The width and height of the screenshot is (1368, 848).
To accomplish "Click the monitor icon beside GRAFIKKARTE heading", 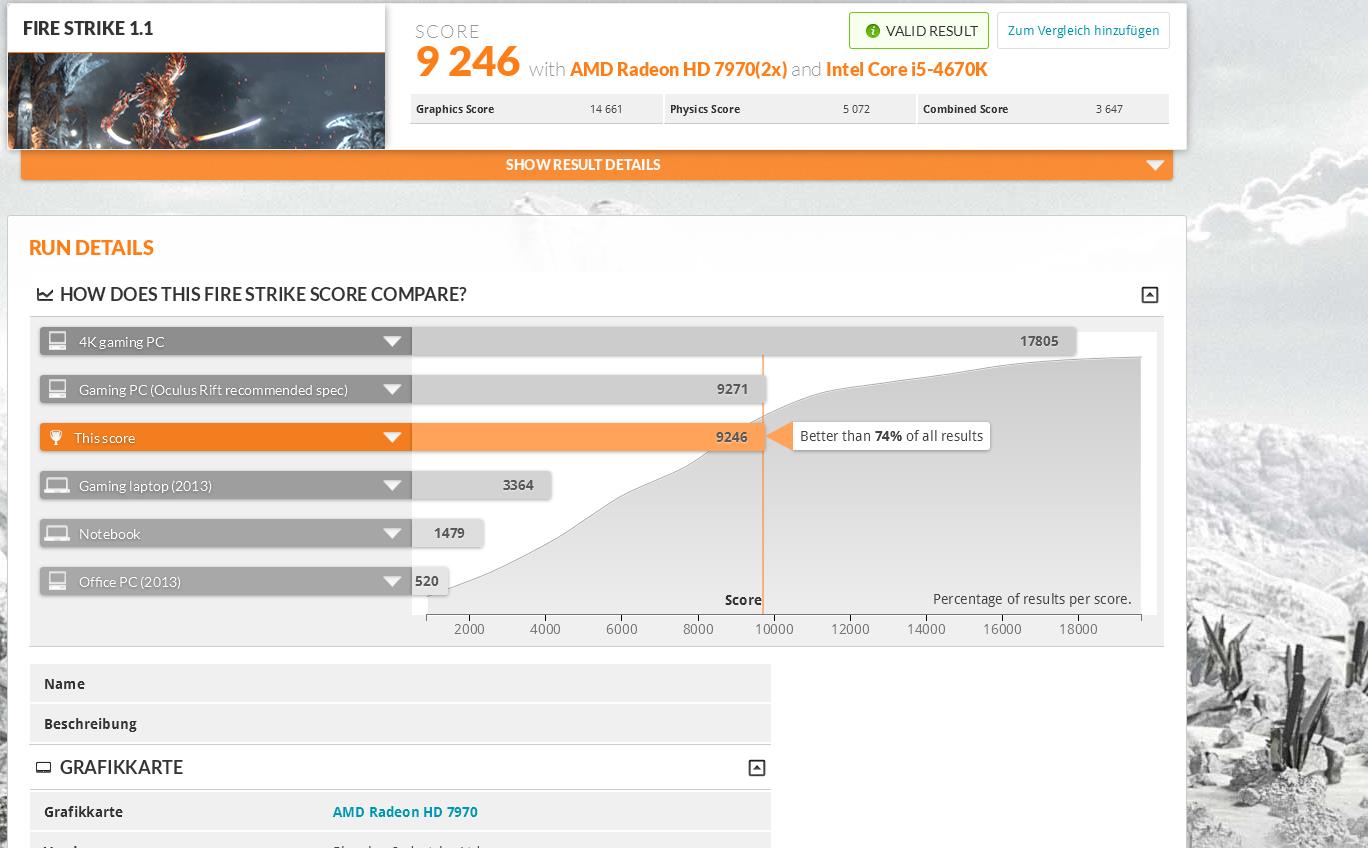I will [x=44, y=768].
